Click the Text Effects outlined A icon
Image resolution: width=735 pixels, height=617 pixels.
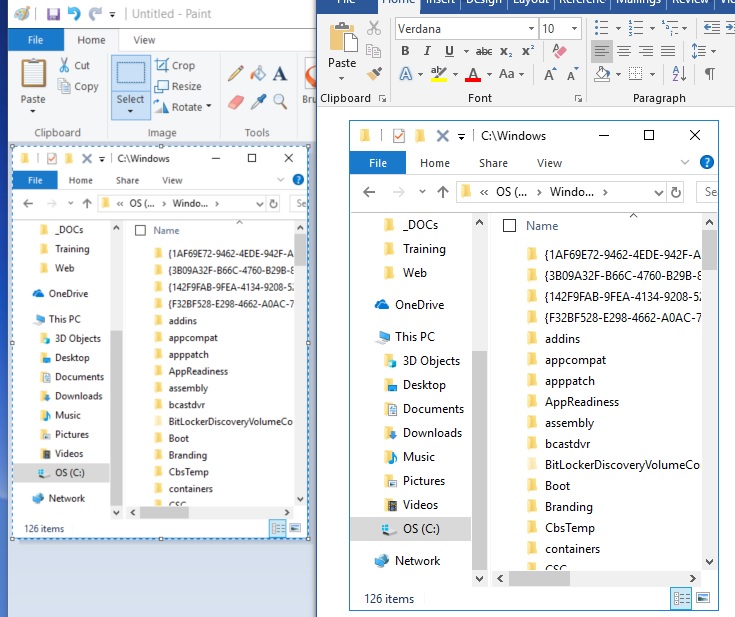(x=406, y=74)
